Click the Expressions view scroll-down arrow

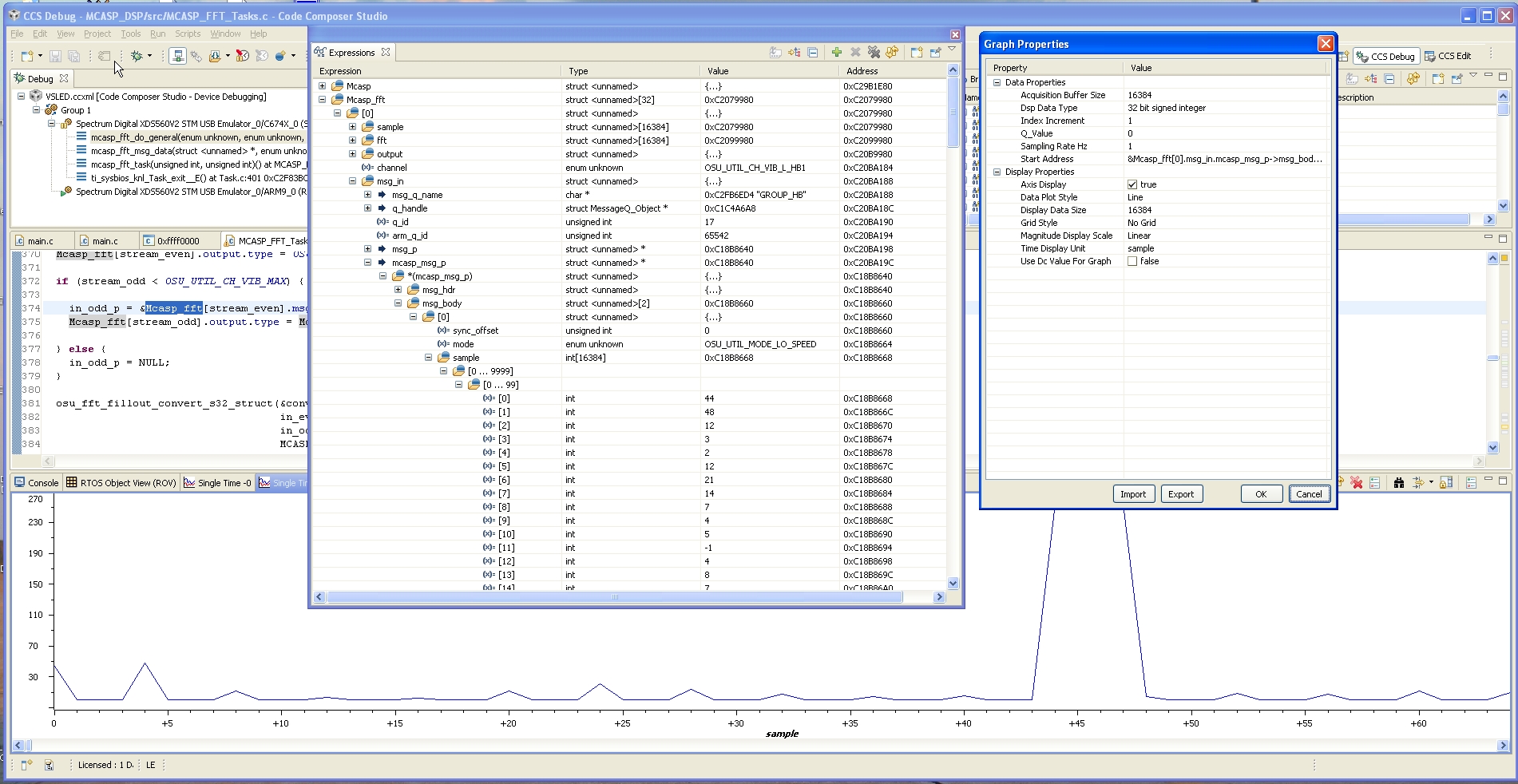click(953, 584)
